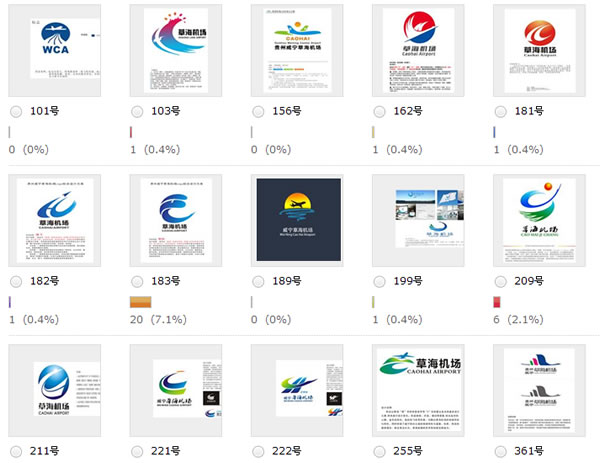Screen dimensions: 600x463
Task: Choose the 183号 voting option
Action: (x=137, y=282)
